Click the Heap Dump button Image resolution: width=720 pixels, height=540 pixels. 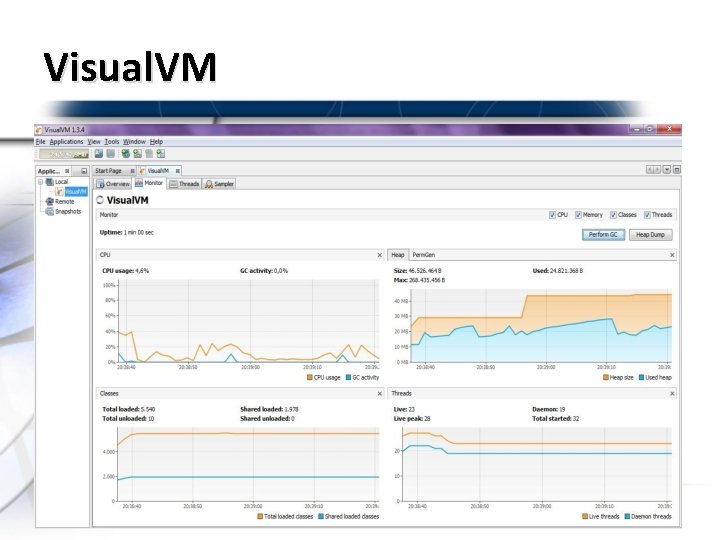pyautogui.click(x=650, y=235)
